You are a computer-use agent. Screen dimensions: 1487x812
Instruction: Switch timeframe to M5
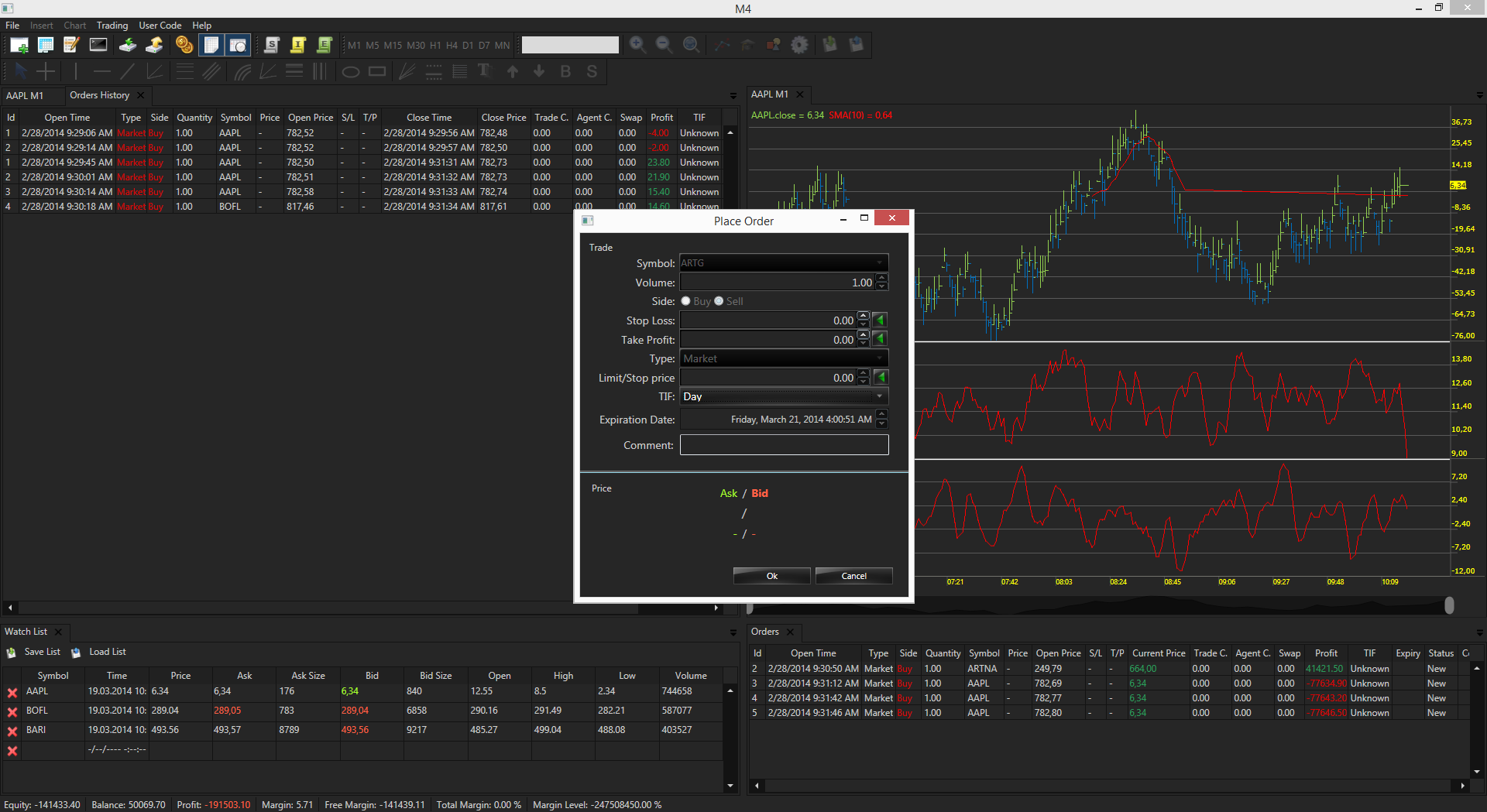[x=373, y=46]
